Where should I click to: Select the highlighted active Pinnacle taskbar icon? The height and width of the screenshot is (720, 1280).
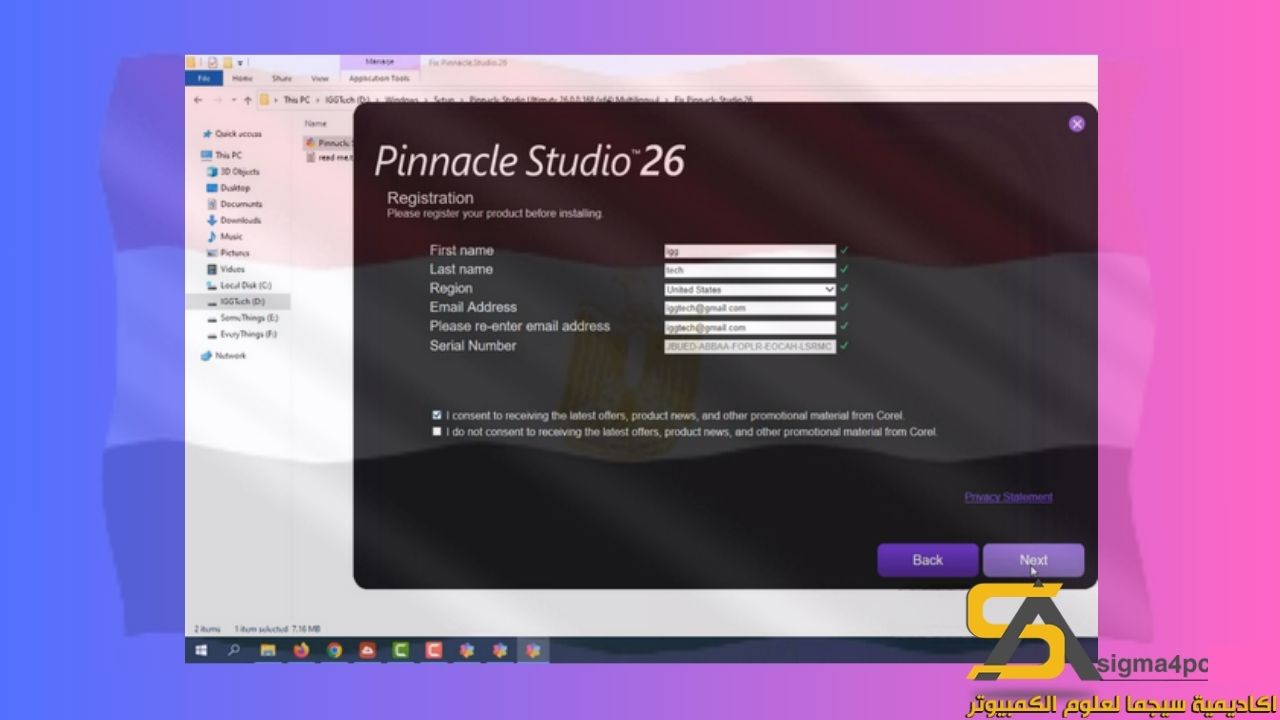(533, 651)
